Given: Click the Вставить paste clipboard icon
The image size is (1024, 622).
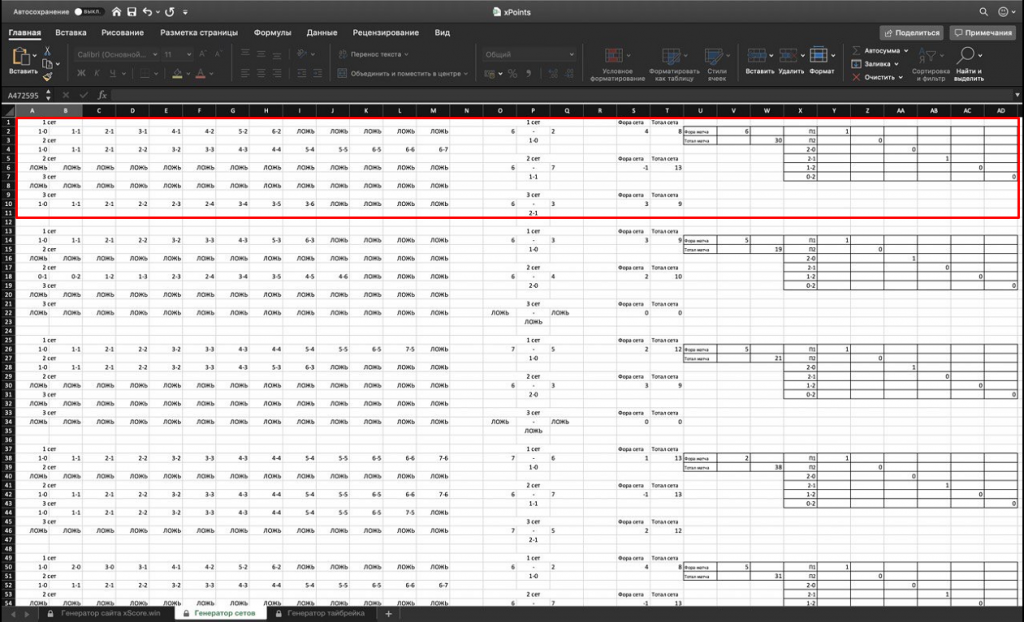Looking at the screenshot, I should pos(21,57).
